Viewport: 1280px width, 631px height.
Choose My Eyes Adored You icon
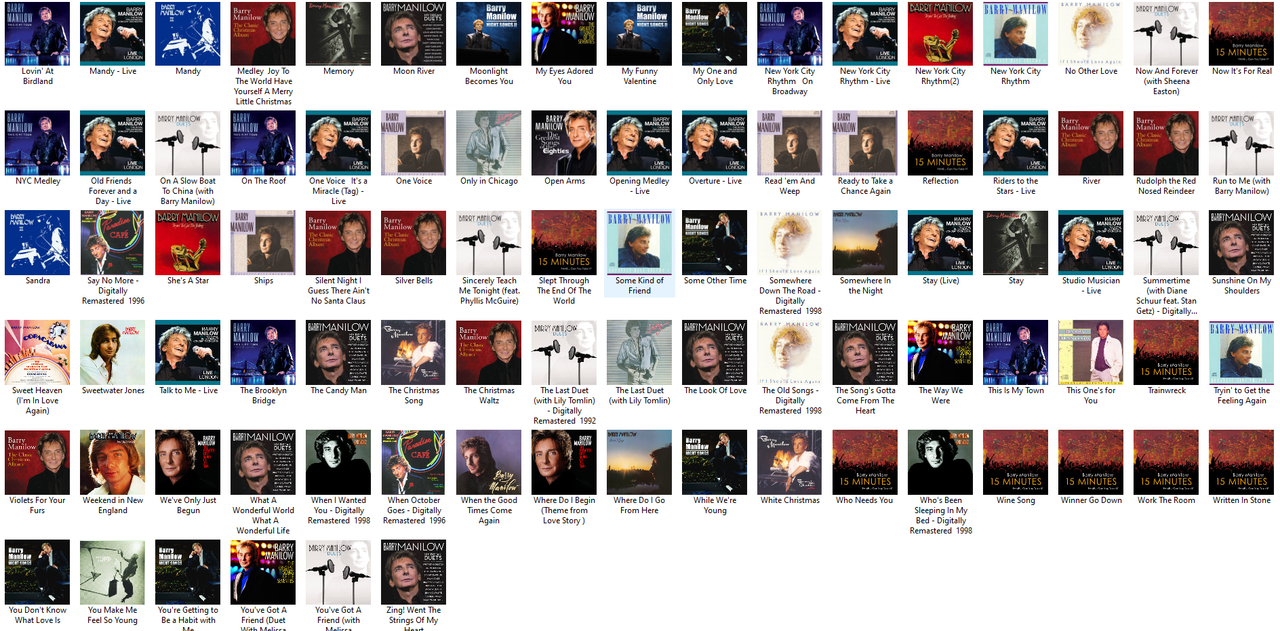(x=564, y=34)
